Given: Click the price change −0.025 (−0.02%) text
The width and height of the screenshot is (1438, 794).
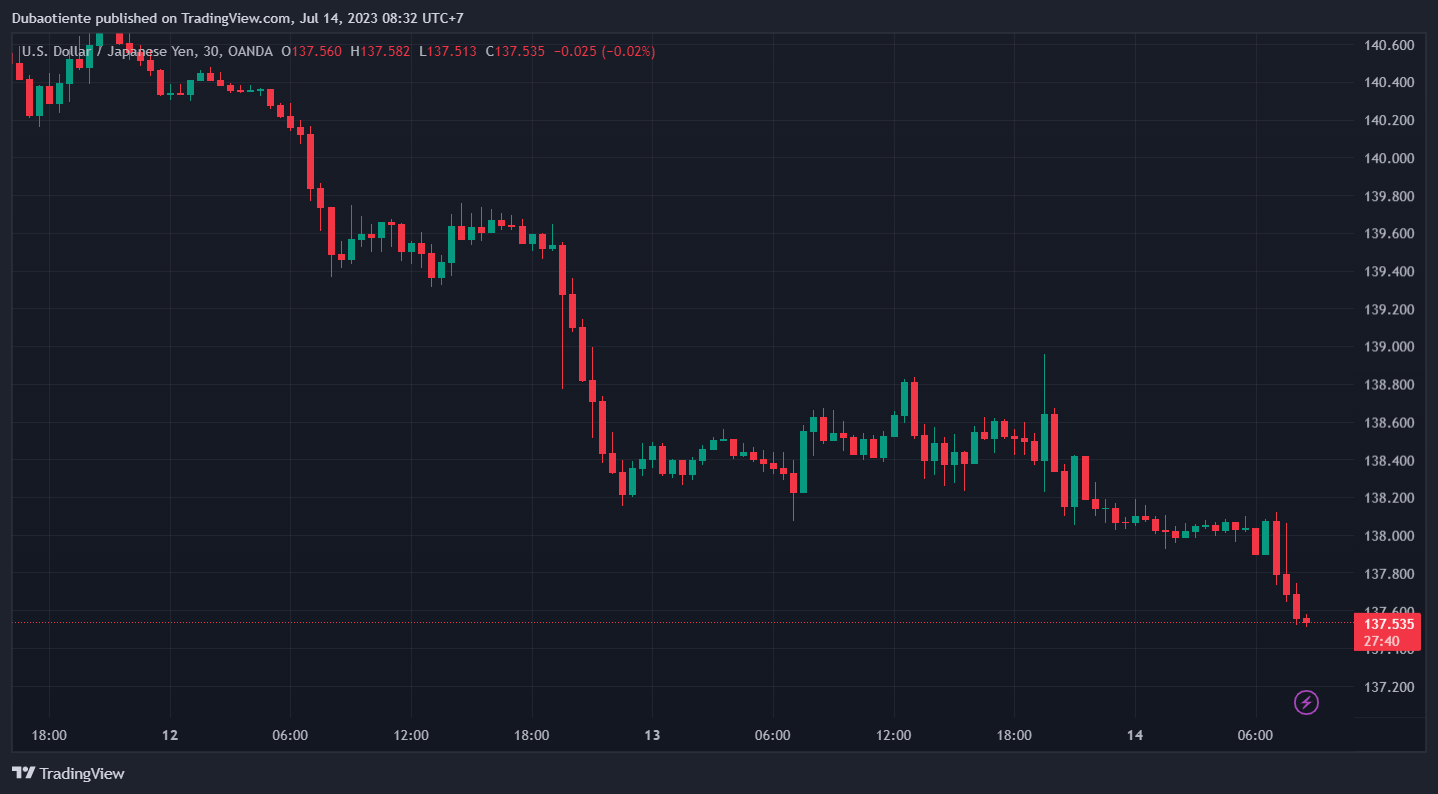Looking at the screenshot, I should pyautogui.click(x=604, y=51).
